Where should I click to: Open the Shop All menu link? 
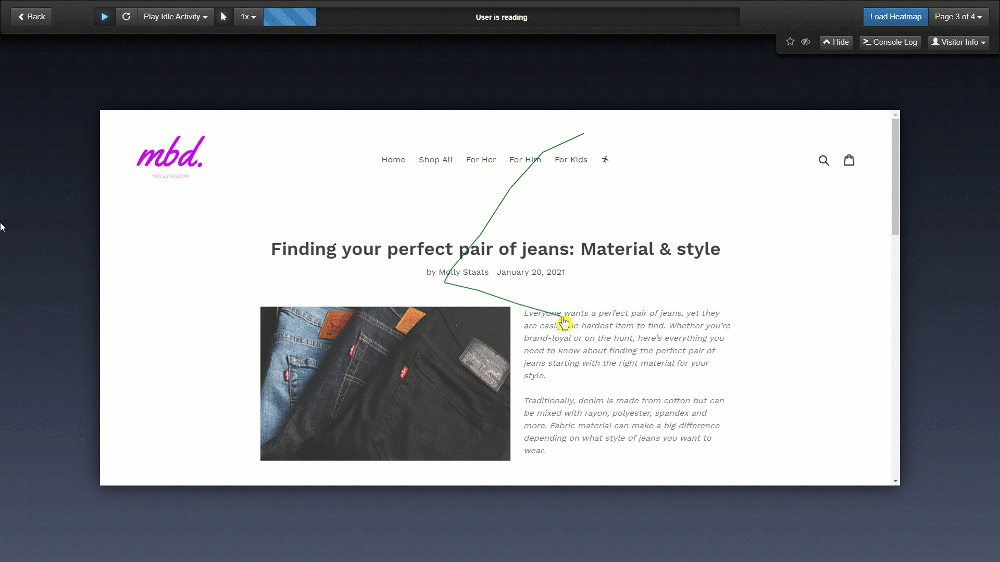tap(436, 159)
